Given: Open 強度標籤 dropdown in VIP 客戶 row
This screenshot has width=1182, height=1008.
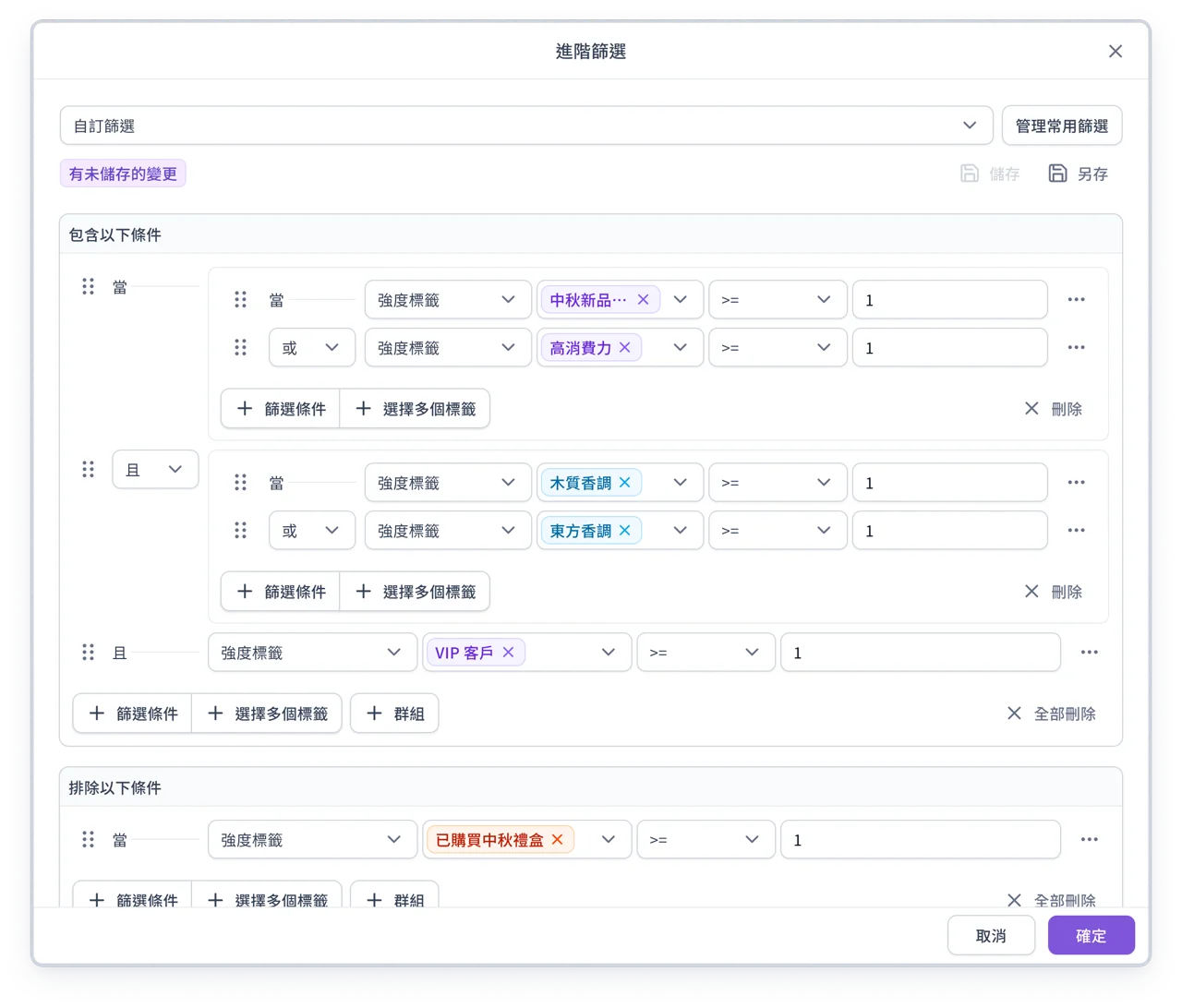Looking at the screenshot, I should pos(312,653).
